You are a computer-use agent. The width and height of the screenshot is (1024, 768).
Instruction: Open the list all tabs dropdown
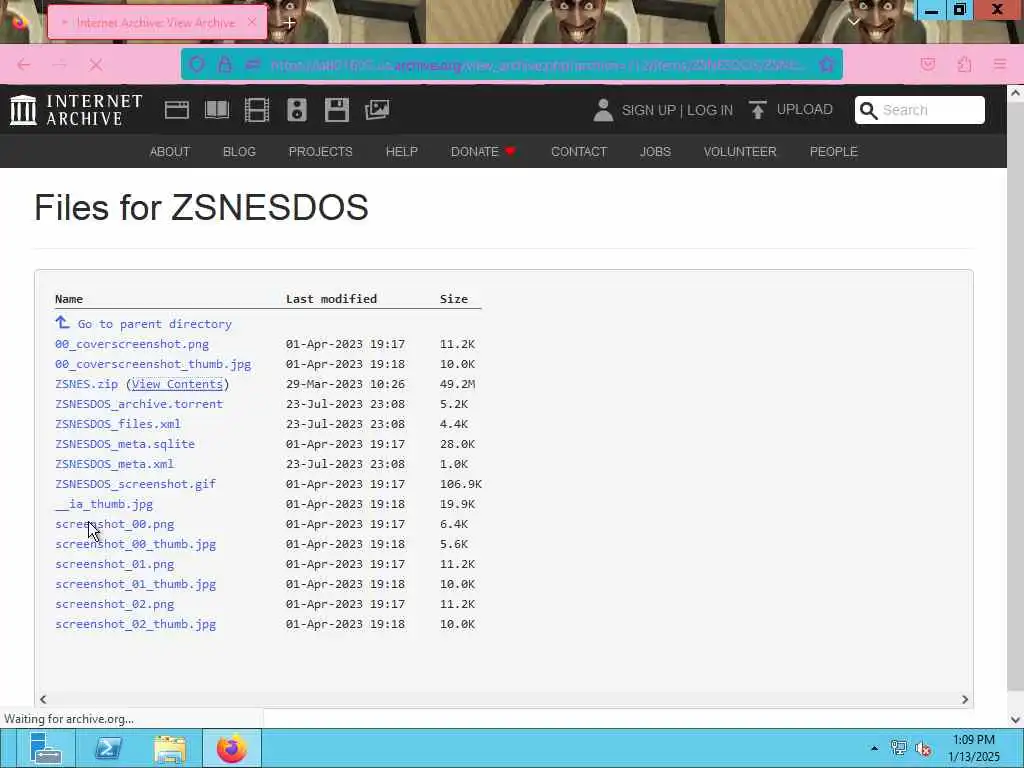pos(854,22)
